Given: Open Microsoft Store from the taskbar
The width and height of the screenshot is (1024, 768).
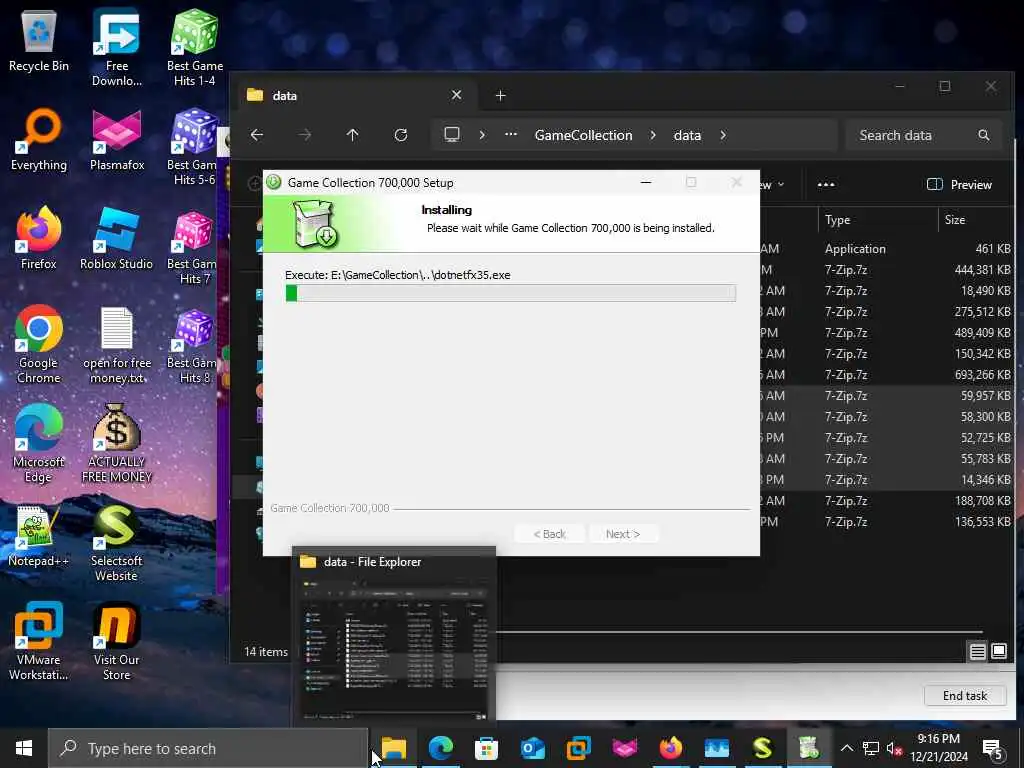Looking at the screenshot, I should coord(487,748).
